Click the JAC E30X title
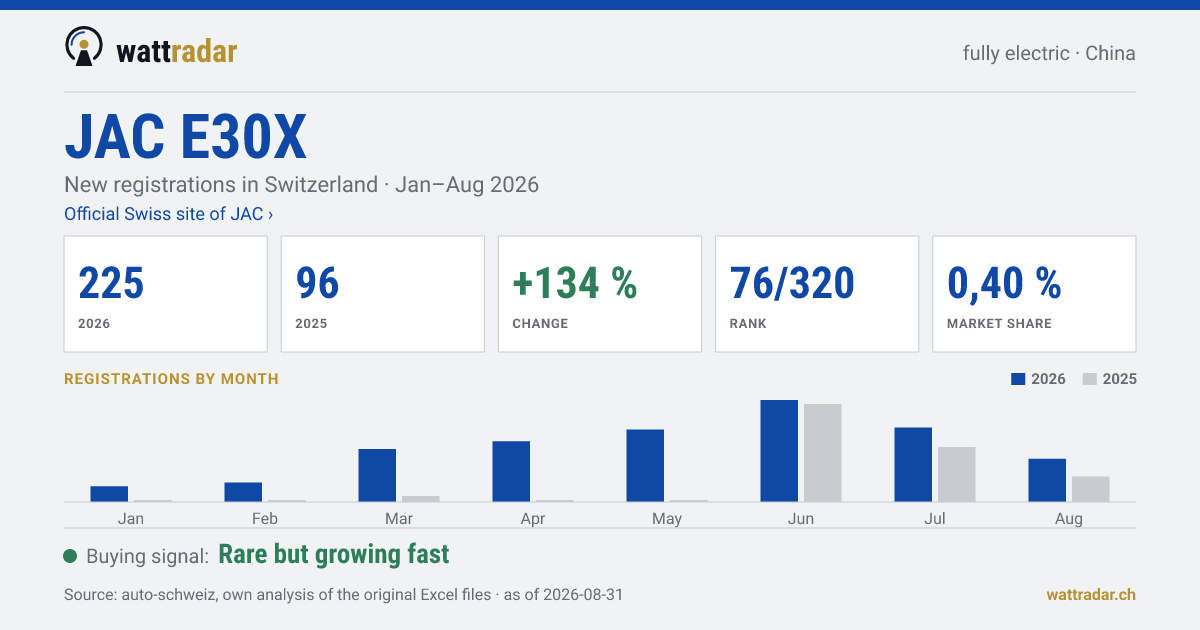 pyautogui.click(x=185, y=138)
